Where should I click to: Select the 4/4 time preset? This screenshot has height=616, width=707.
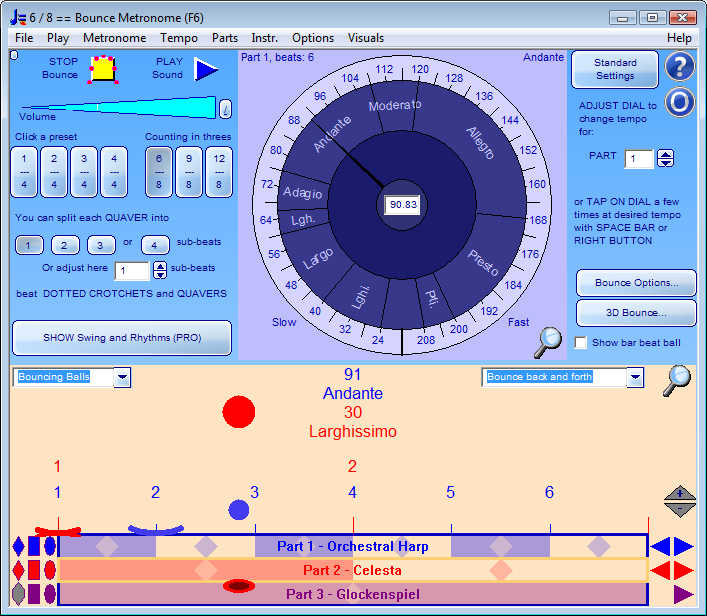[x=114, y=172]
